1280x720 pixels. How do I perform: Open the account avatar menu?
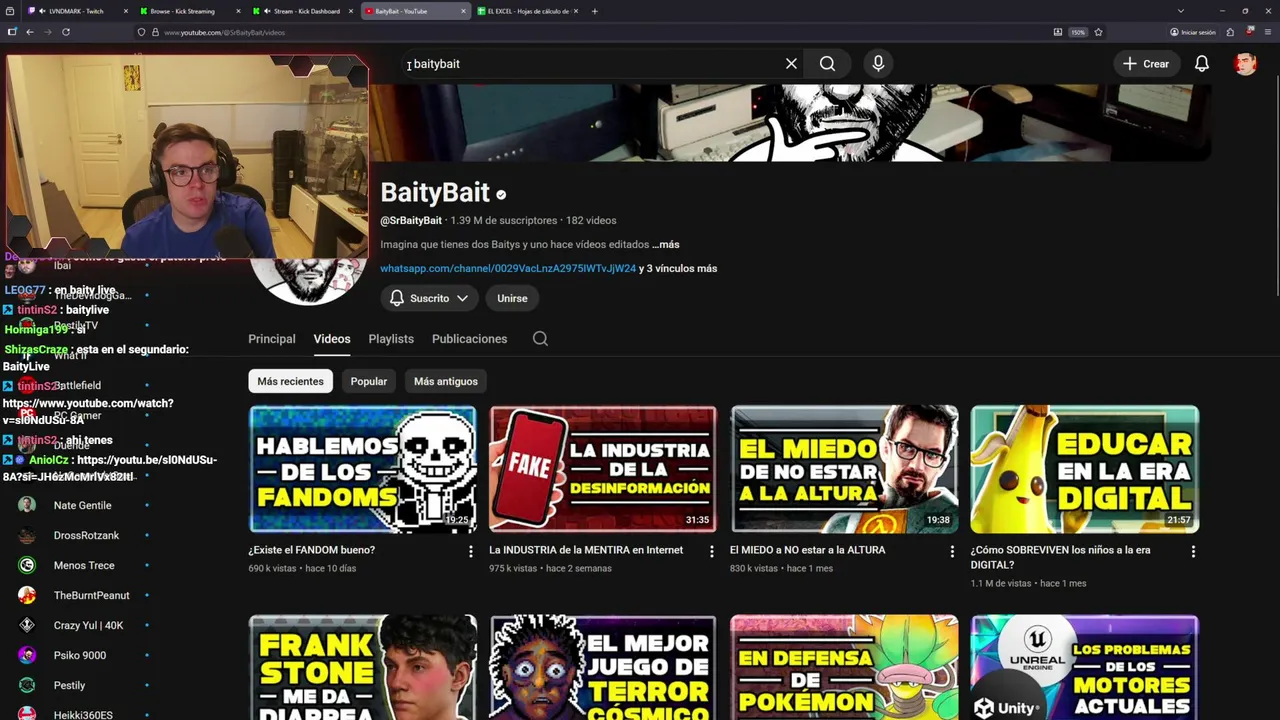[1245, 64]
